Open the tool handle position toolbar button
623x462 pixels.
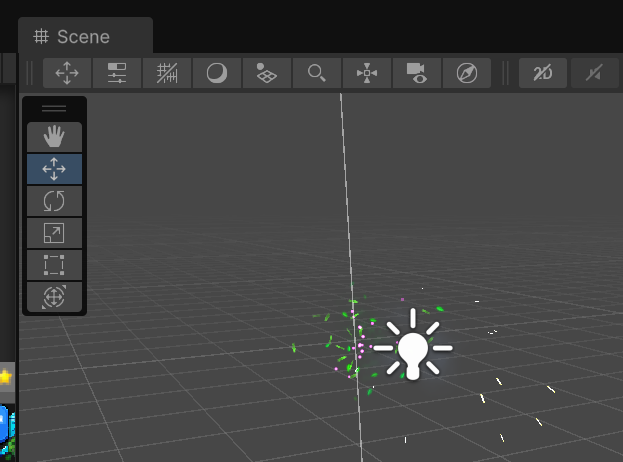[x=67, y=73]
